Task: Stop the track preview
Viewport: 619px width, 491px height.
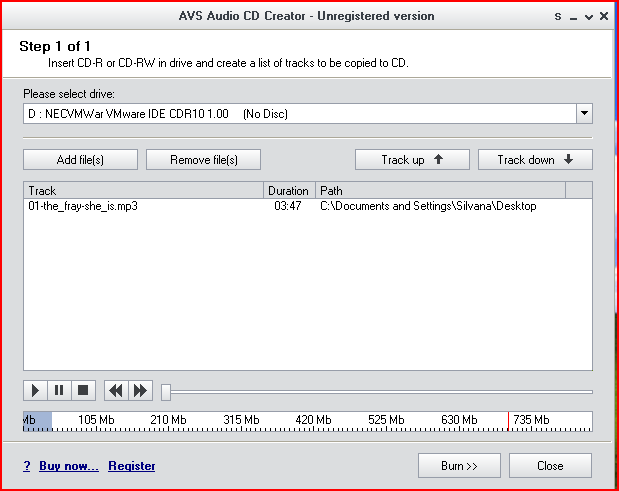Action: (83, 391)
